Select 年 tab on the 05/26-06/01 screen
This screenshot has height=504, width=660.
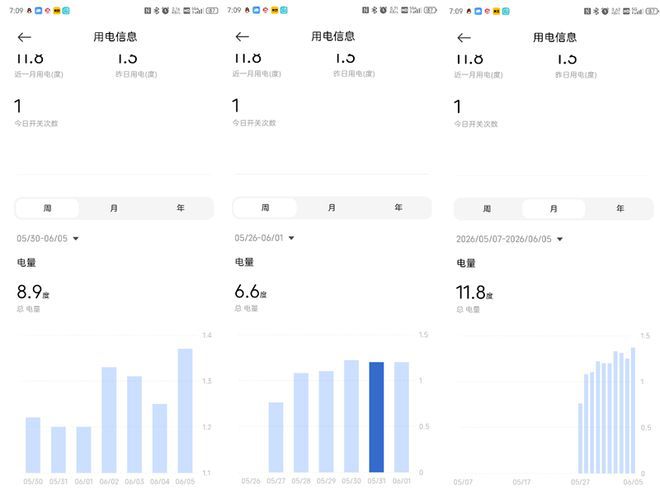pyautogui.click(x=398, y=208)
